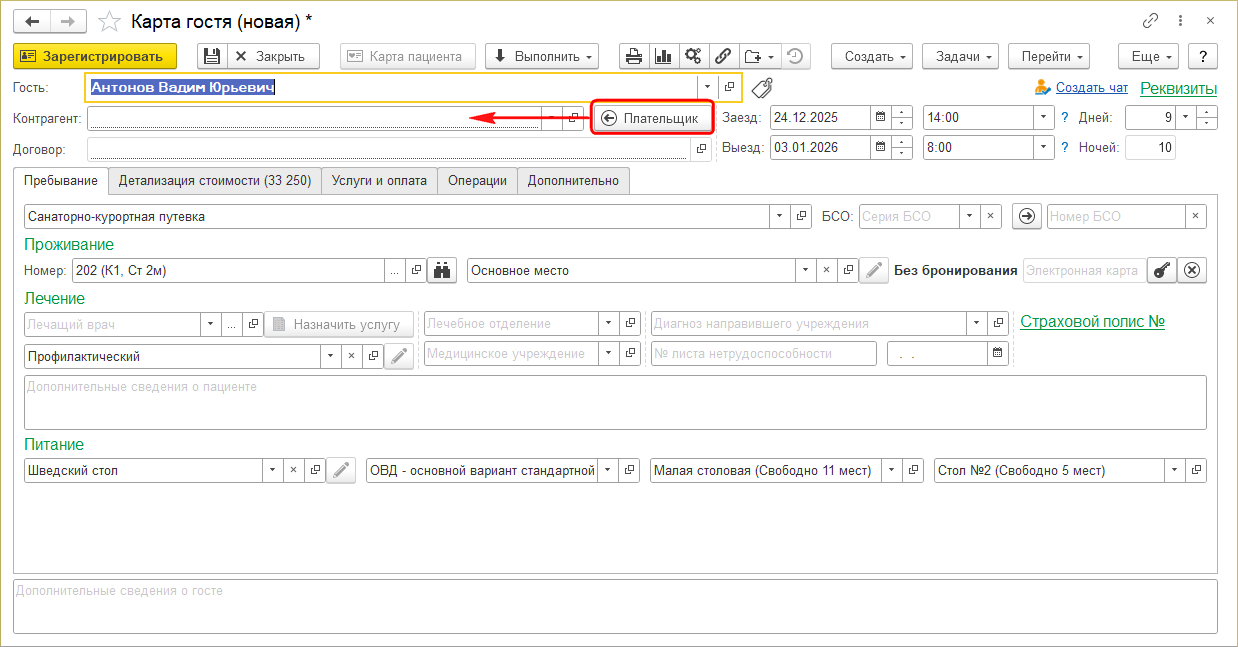This screenshot has height=647, width=1238.
Task: Open dropdown for Стол №2 field
Action: [x=1174, y=470]
